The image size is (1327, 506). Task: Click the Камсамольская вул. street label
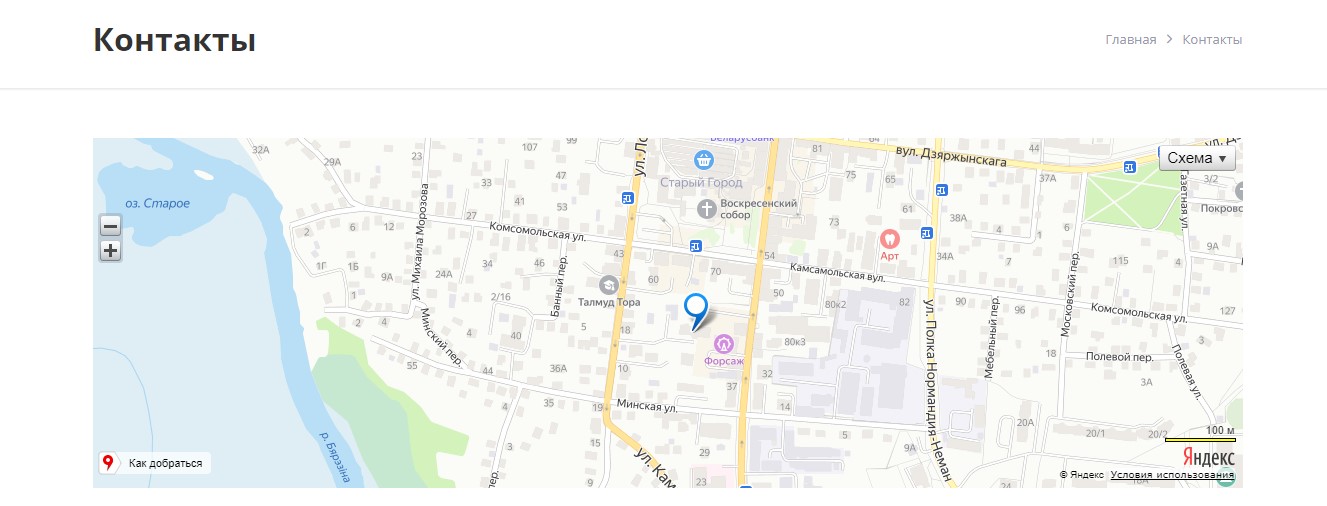pyautogui.click(x=838, y=271)
